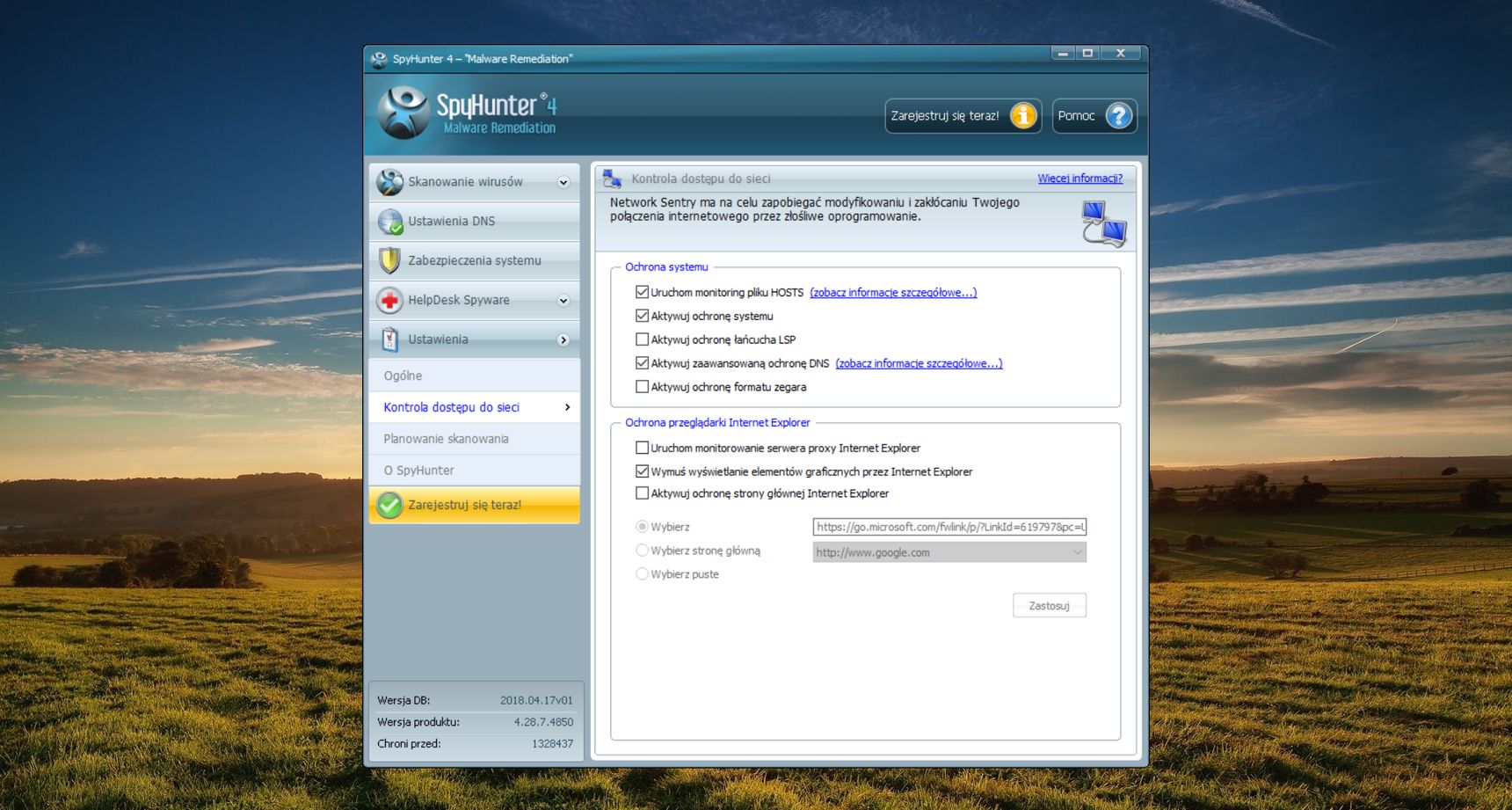Collapse the Ustawienia arrow
1512x810 pixels.
point(563,340)
